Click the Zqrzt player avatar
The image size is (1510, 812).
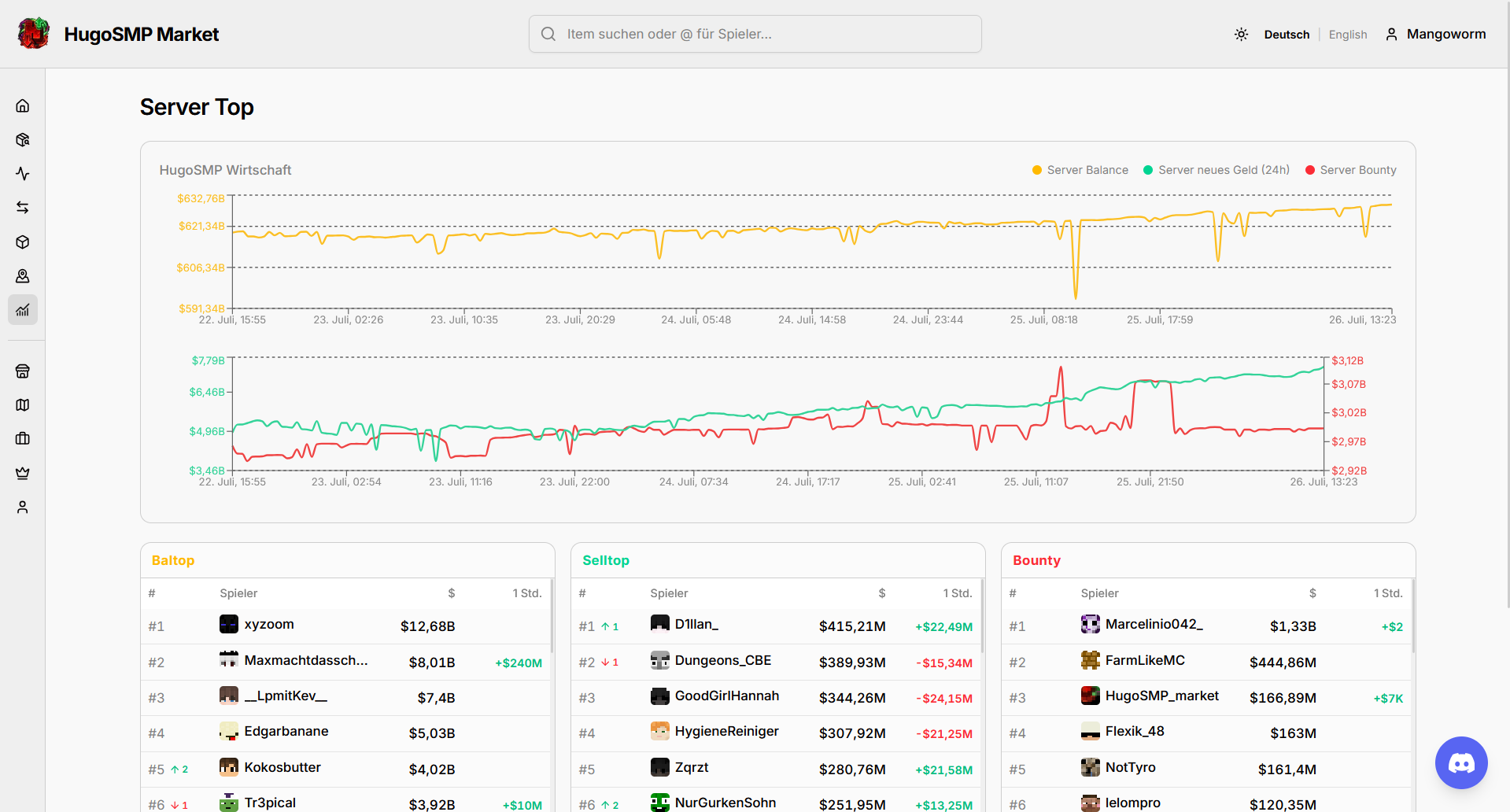tap(660, 767)
